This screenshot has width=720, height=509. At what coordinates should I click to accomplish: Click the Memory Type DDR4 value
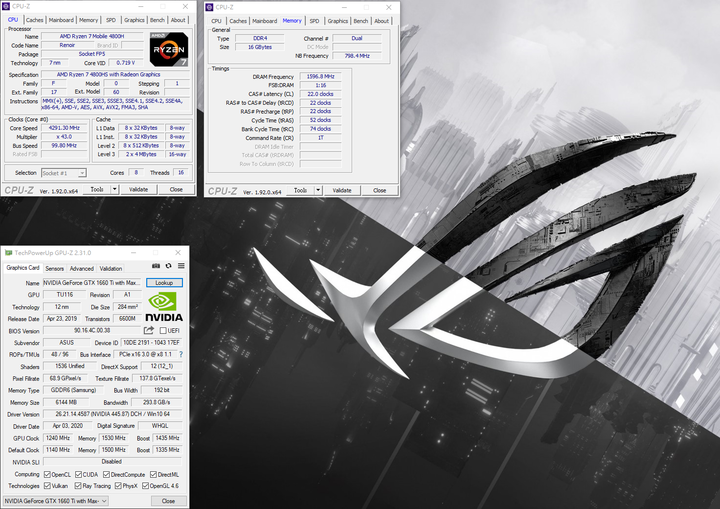pyautogui.click(x=260, y=39)
